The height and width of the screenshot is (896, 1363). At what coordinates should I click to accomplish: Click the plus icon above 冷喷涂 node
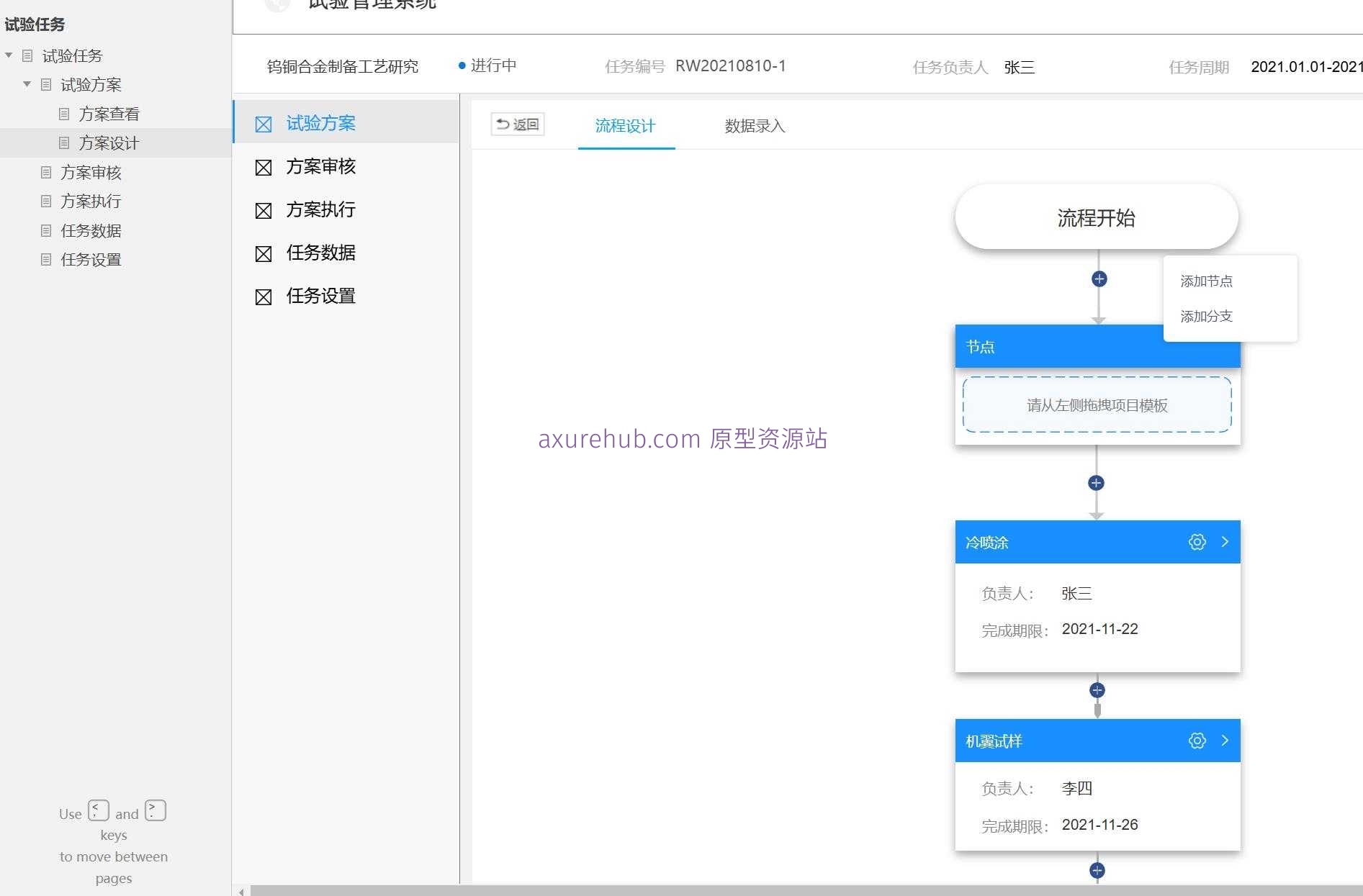pos(1096,483)
